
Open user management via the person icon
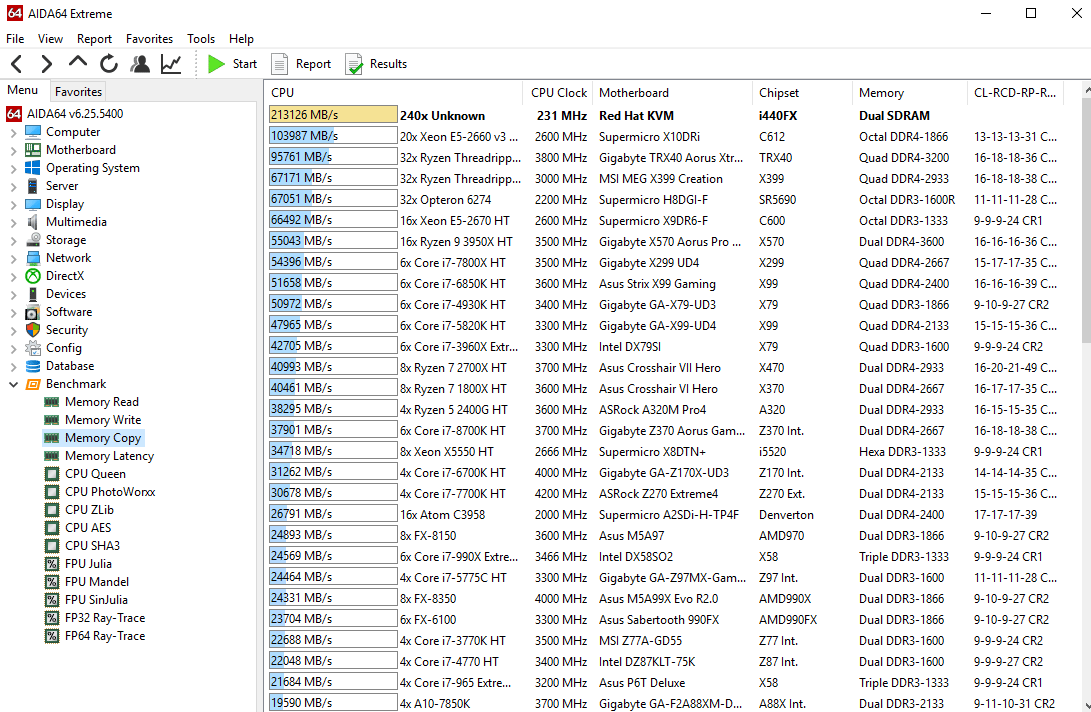tap(140, 64)
